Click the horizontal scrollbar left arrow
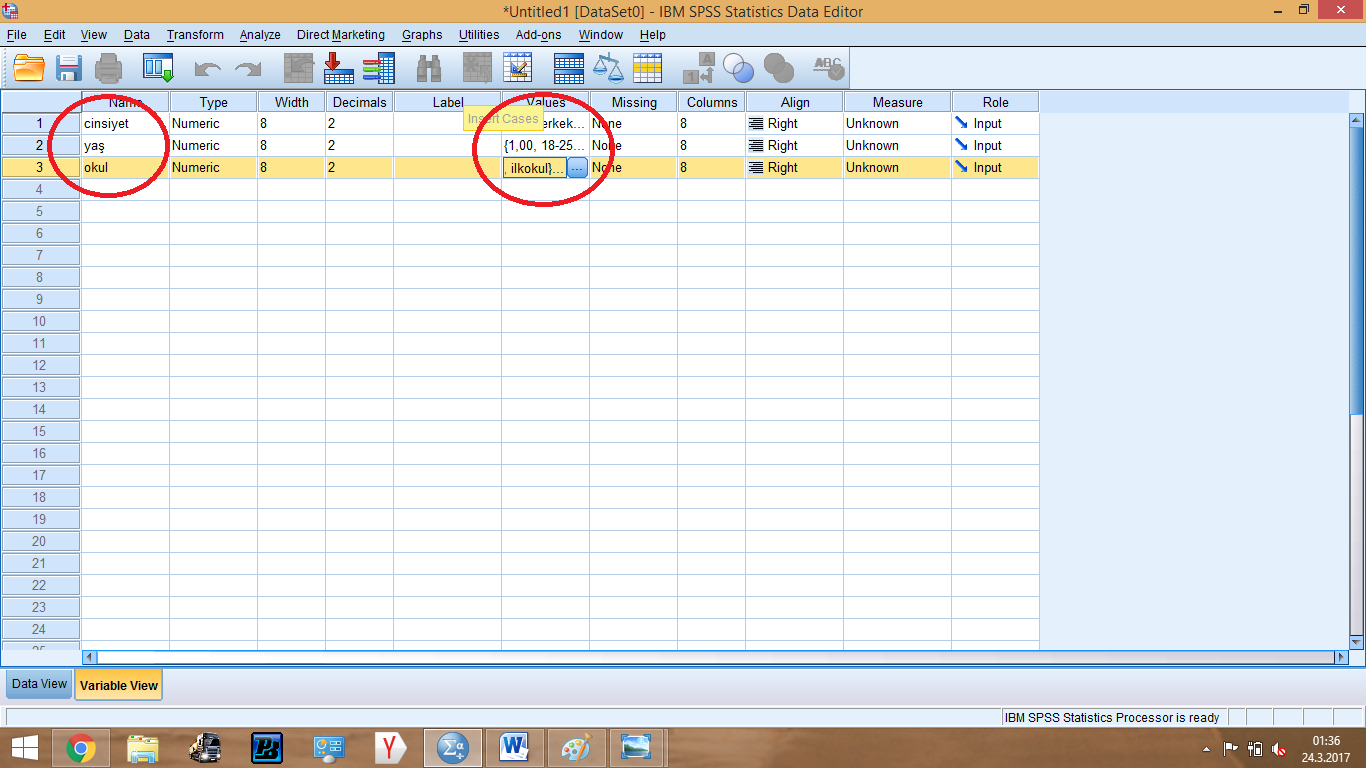1366x768 pixels. [x=89, y=657]
